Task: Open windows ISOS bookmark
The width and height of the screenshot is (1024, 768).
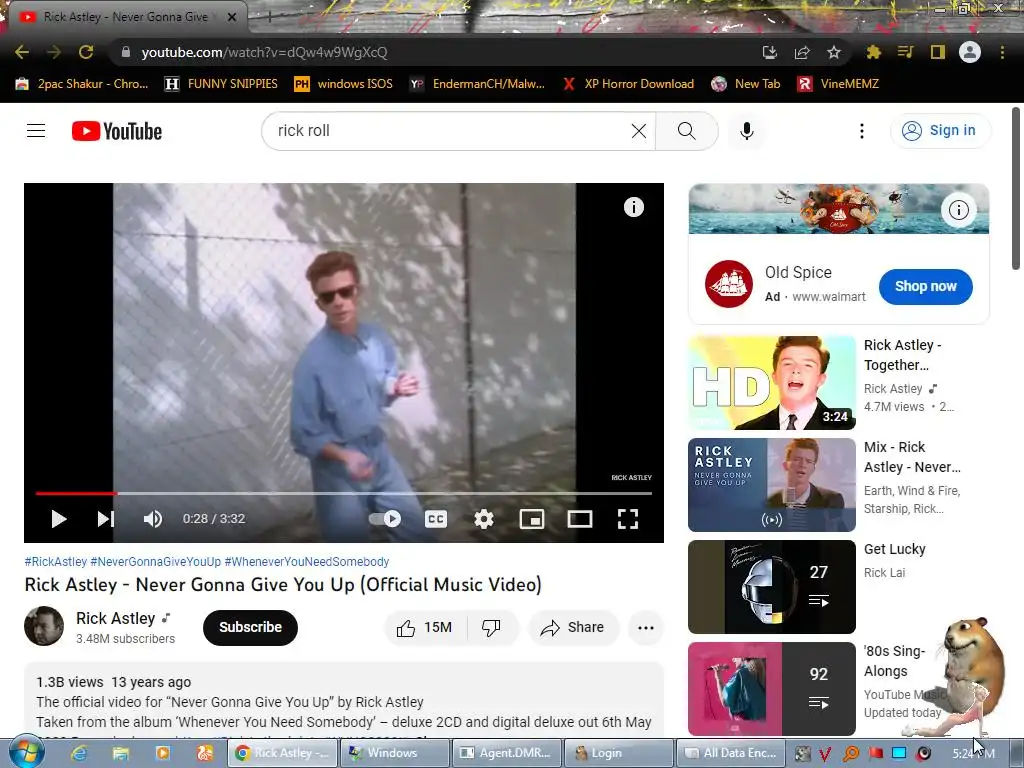Action: click(344, 84)
